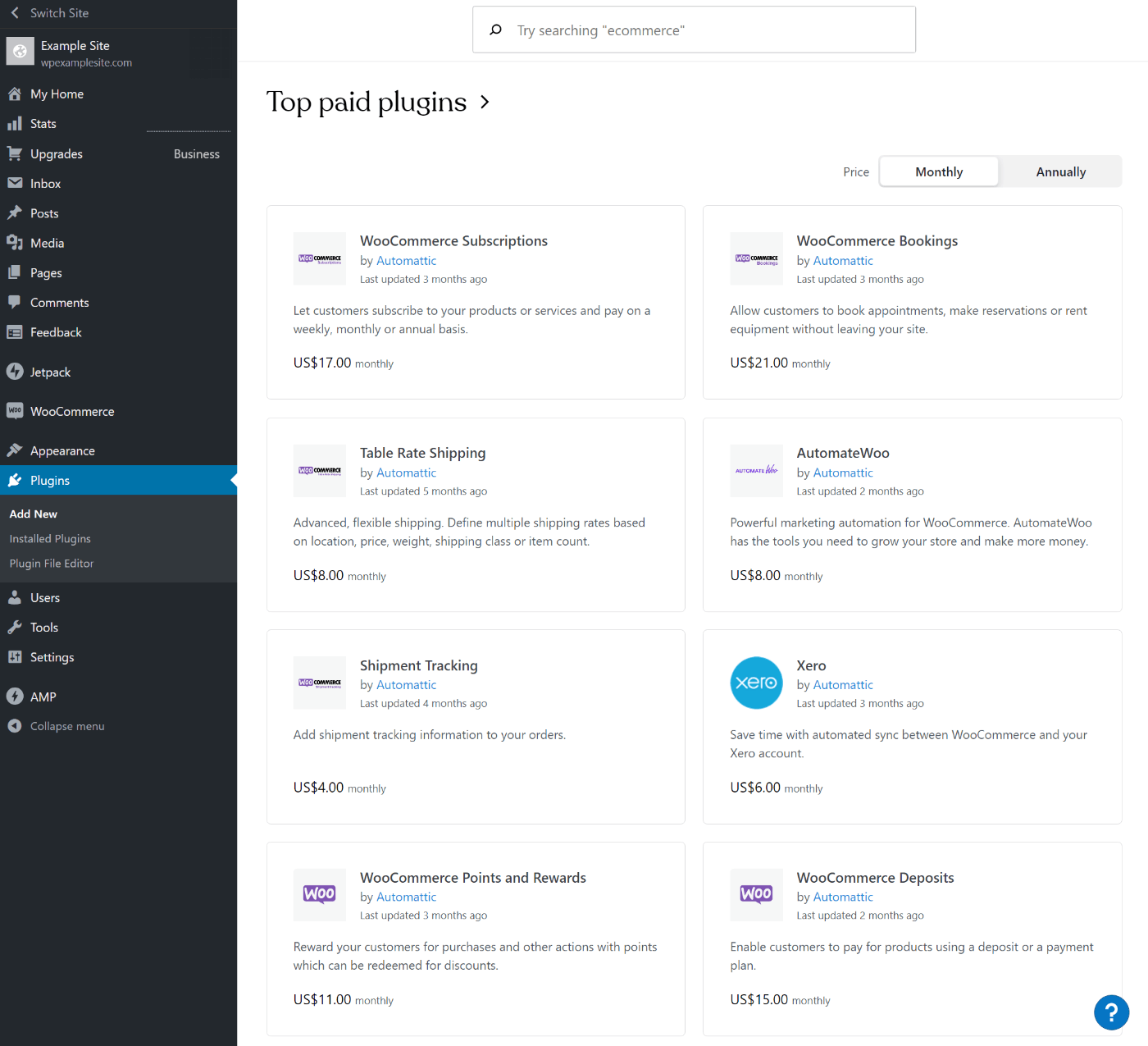This screenshot has height=1046, width=1148.
Task: Click the Points and Rewards Woo logo
Action: 320,895
